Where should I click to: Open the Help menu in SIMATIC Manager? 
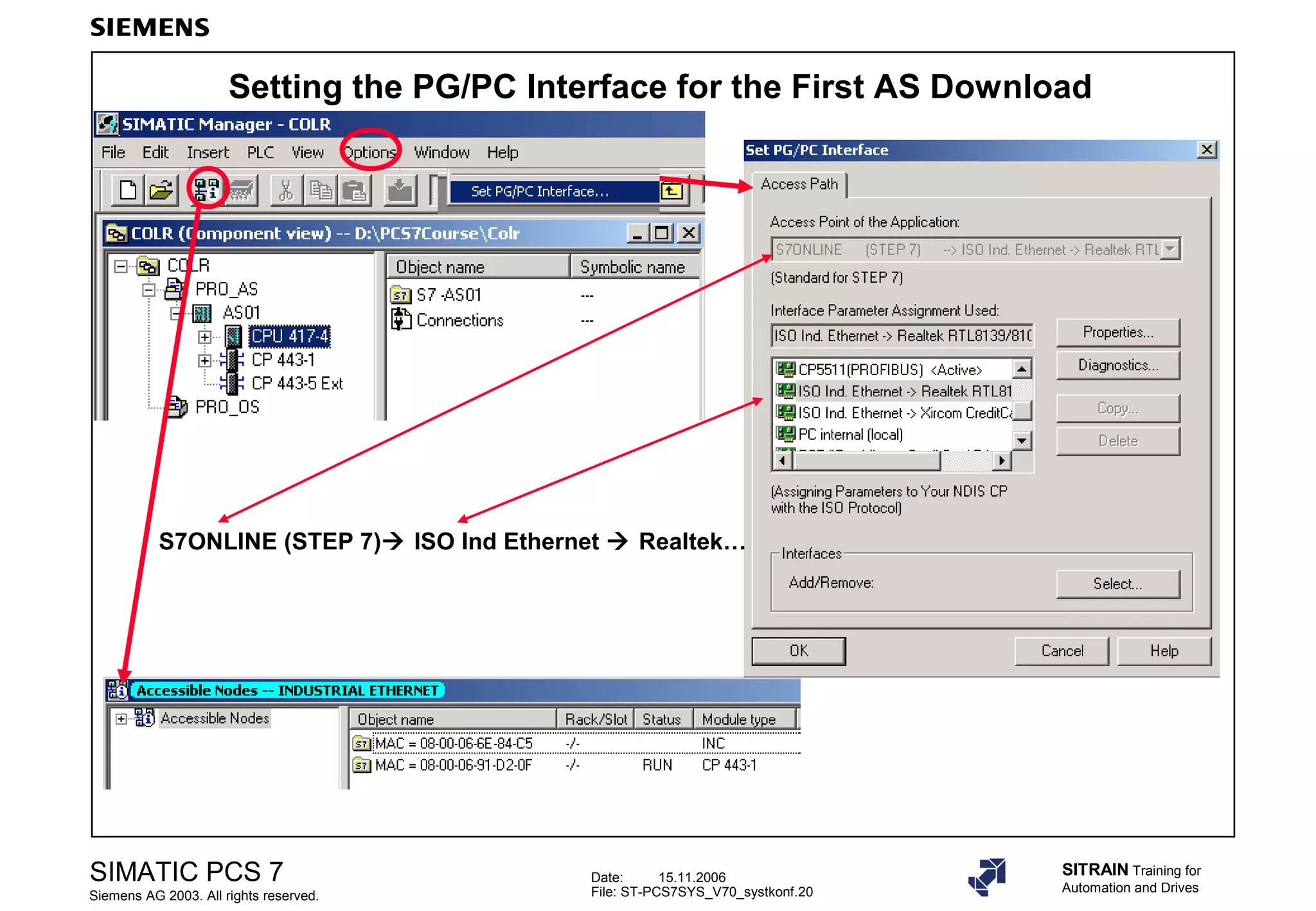[502, 152]
